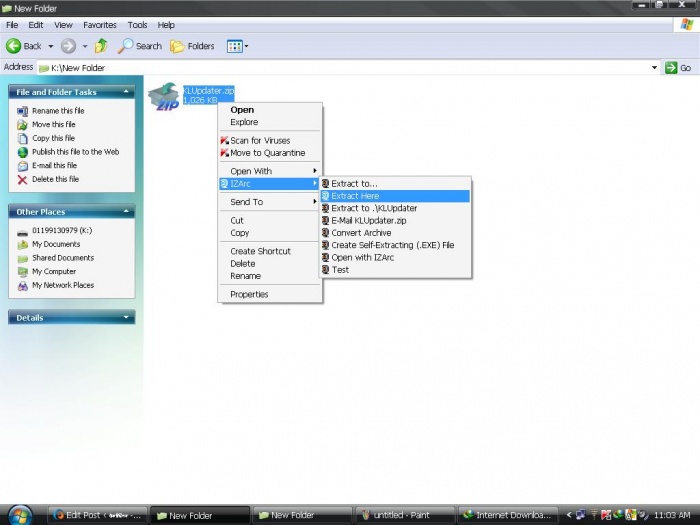Select Open with IZArc
Image resolution: width=700 pixels, height=525 pixels.
click(395, 258)
